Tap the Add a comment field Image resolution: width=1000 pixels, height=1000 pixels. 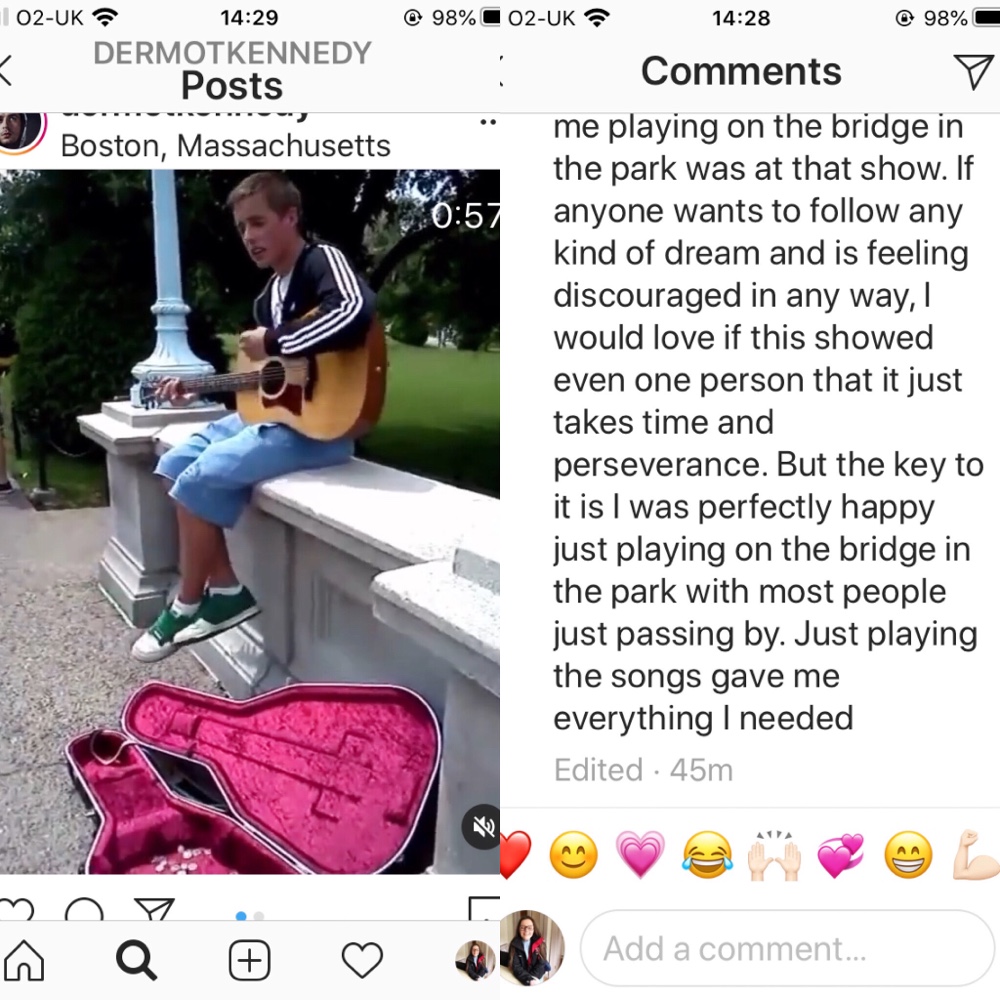pos(788,948)
